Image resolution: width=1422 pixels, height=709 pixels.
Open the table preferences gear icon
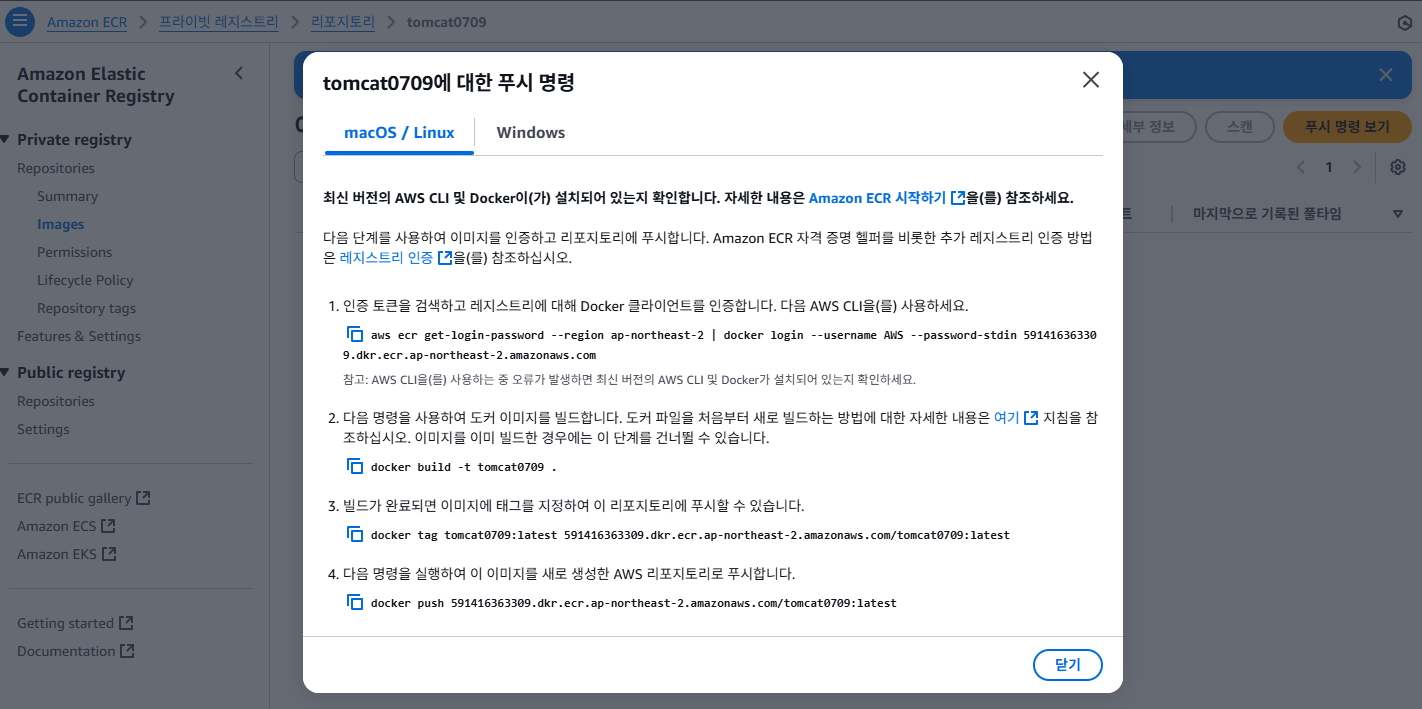click(1398, 167)
